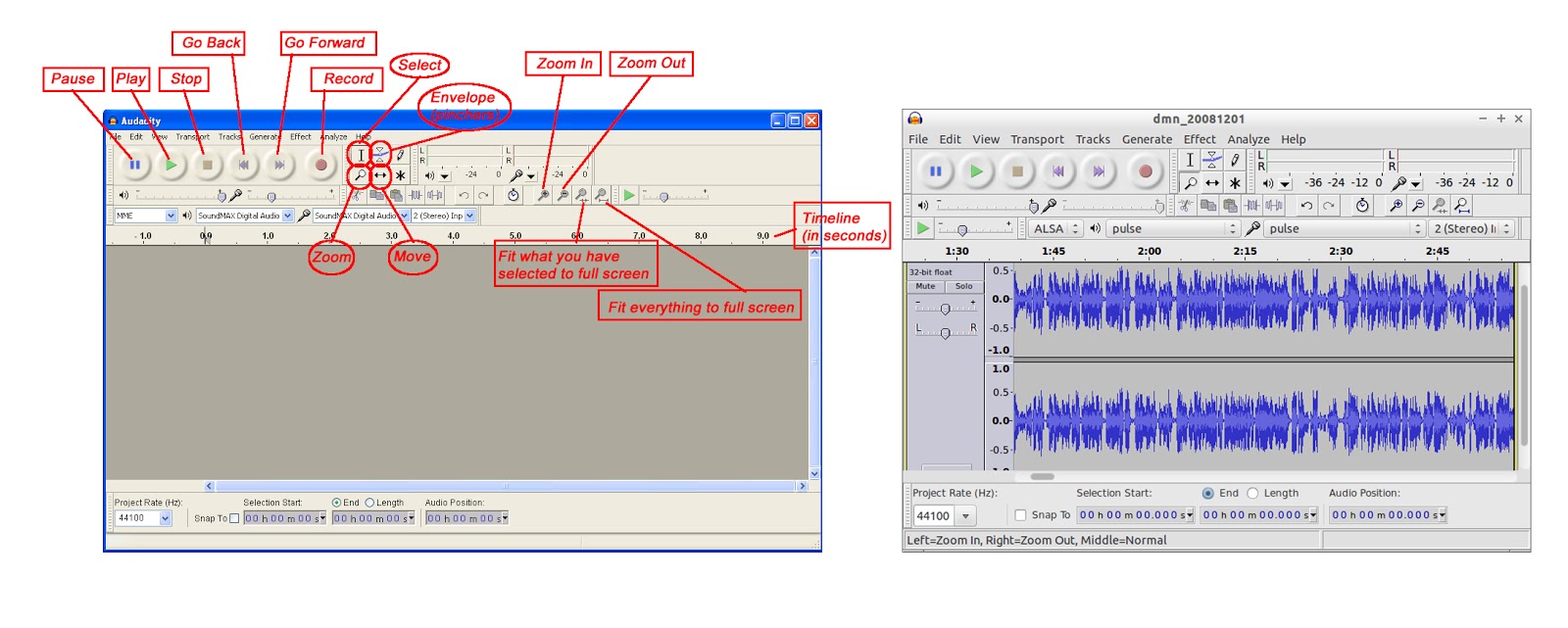The width and height of the screenshot is (1568, 628).
Task: Click Zoom Out magnifier in dmn_20081201 edit toolbar
Action: [x=1417, y=206]
